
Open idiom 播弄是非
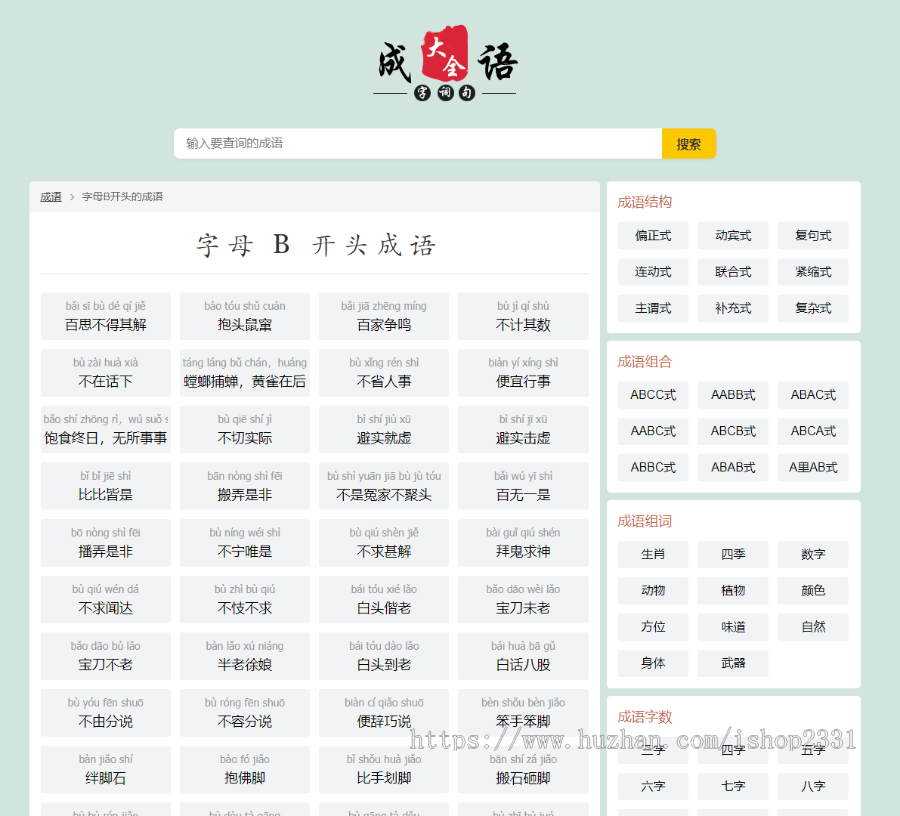point(106,543)
